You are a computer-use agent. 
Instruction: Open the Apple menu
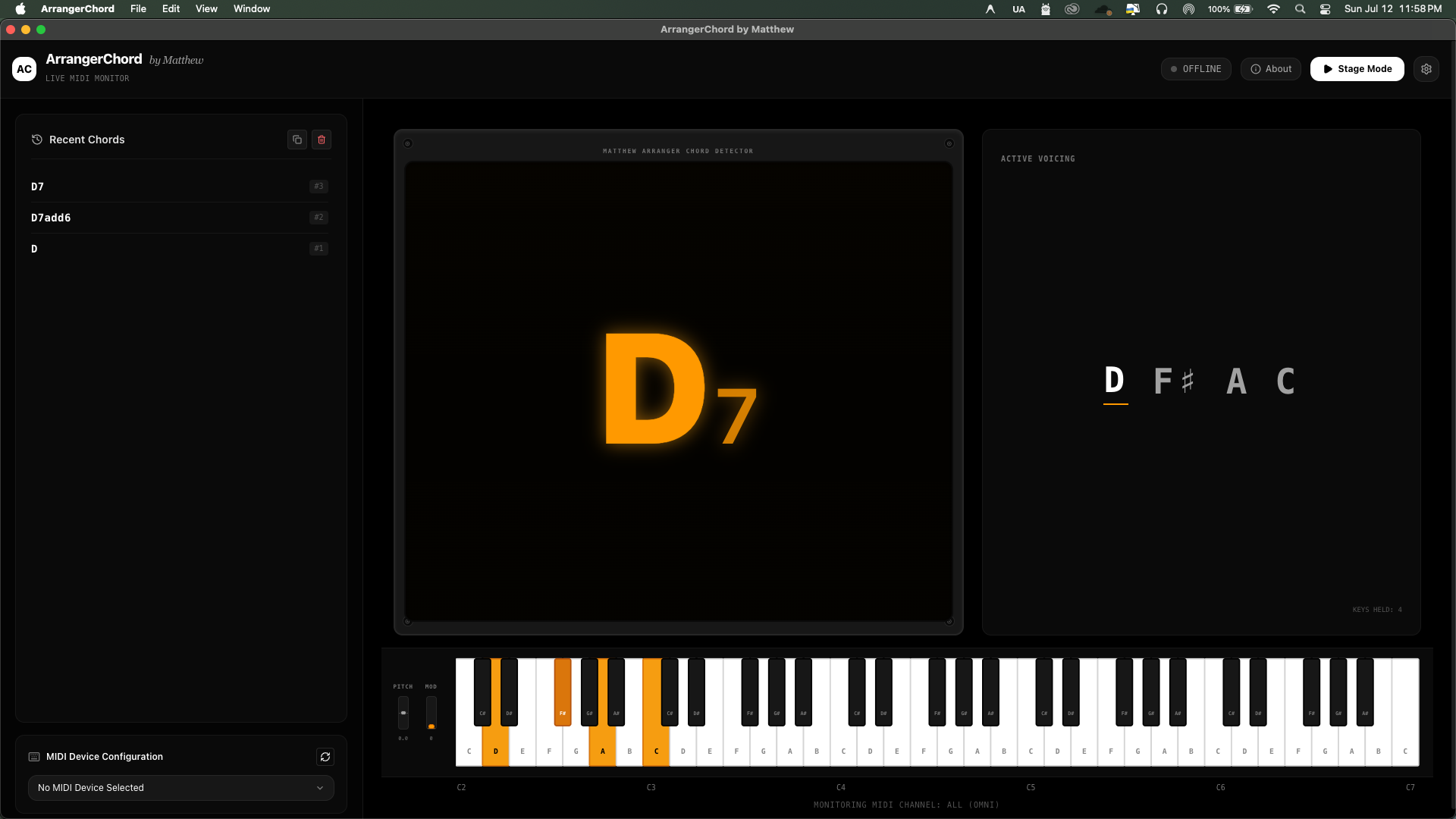point(20,9)
